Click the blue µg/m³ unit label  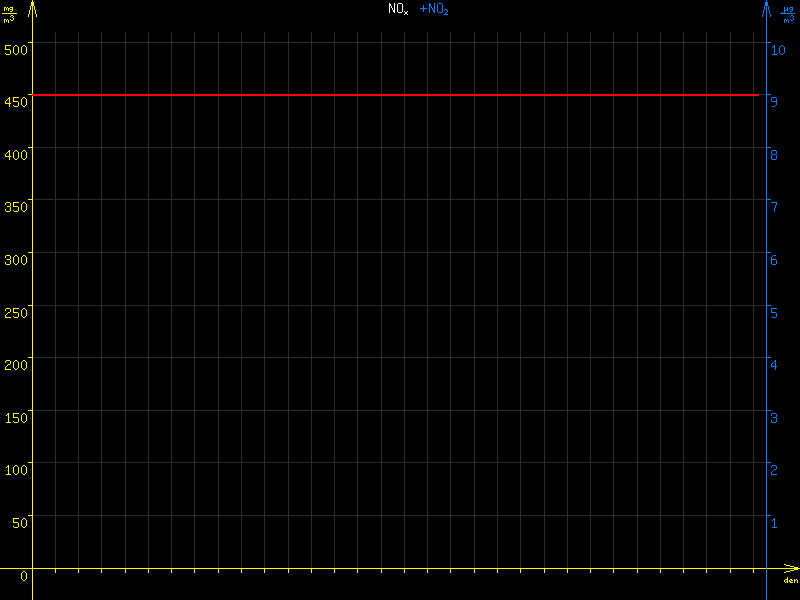coord(788,14)
